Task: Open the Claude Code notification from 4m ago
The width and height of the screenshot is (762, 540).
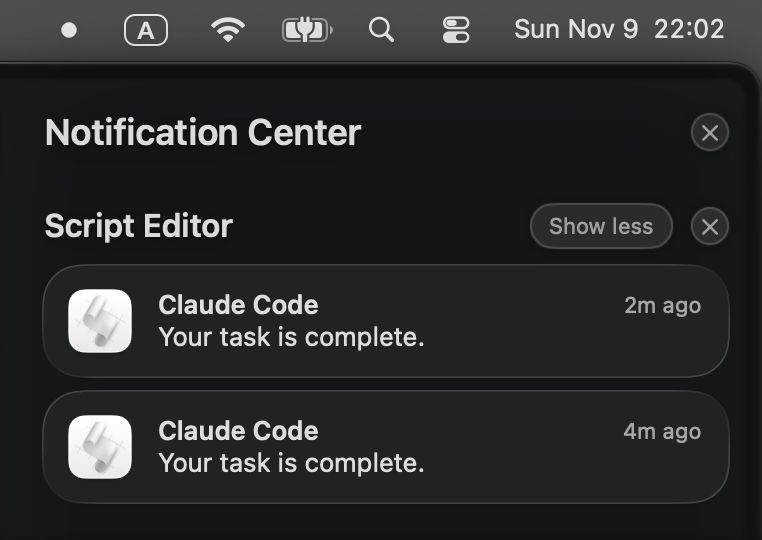Action: [x=386, y=447]
